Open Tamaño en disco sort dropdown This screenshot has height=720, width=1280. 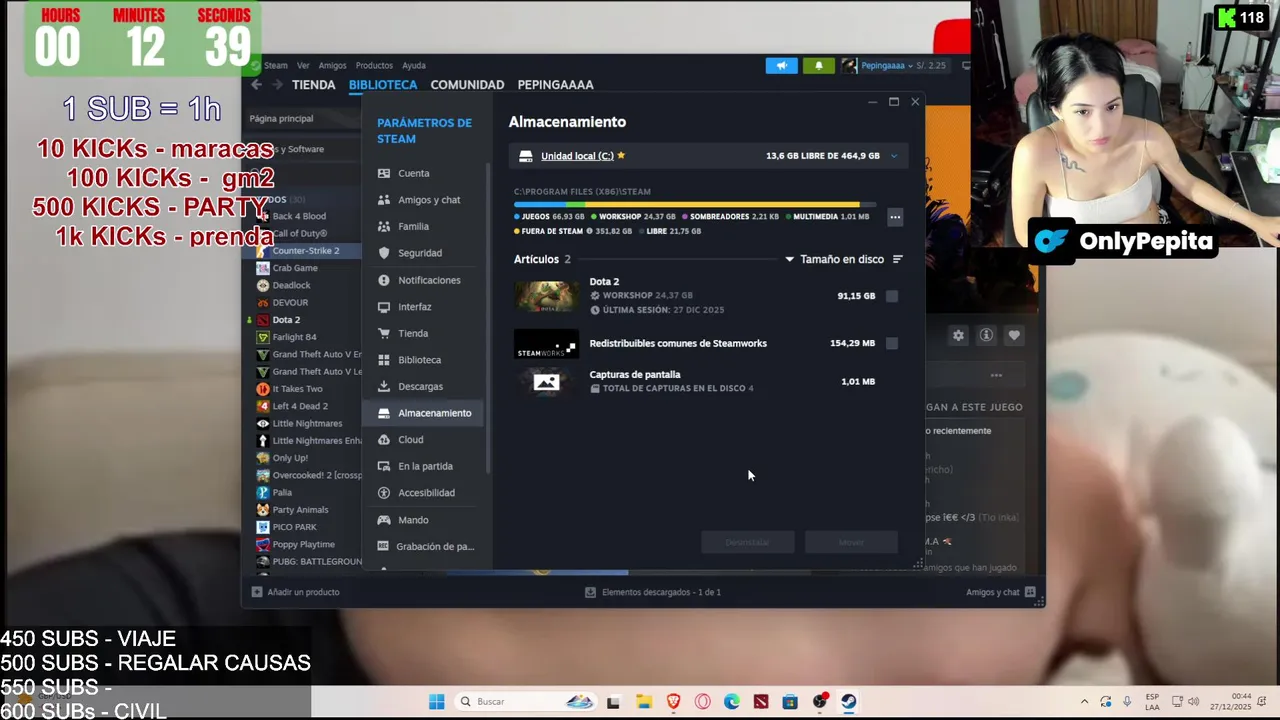[834, 259]
